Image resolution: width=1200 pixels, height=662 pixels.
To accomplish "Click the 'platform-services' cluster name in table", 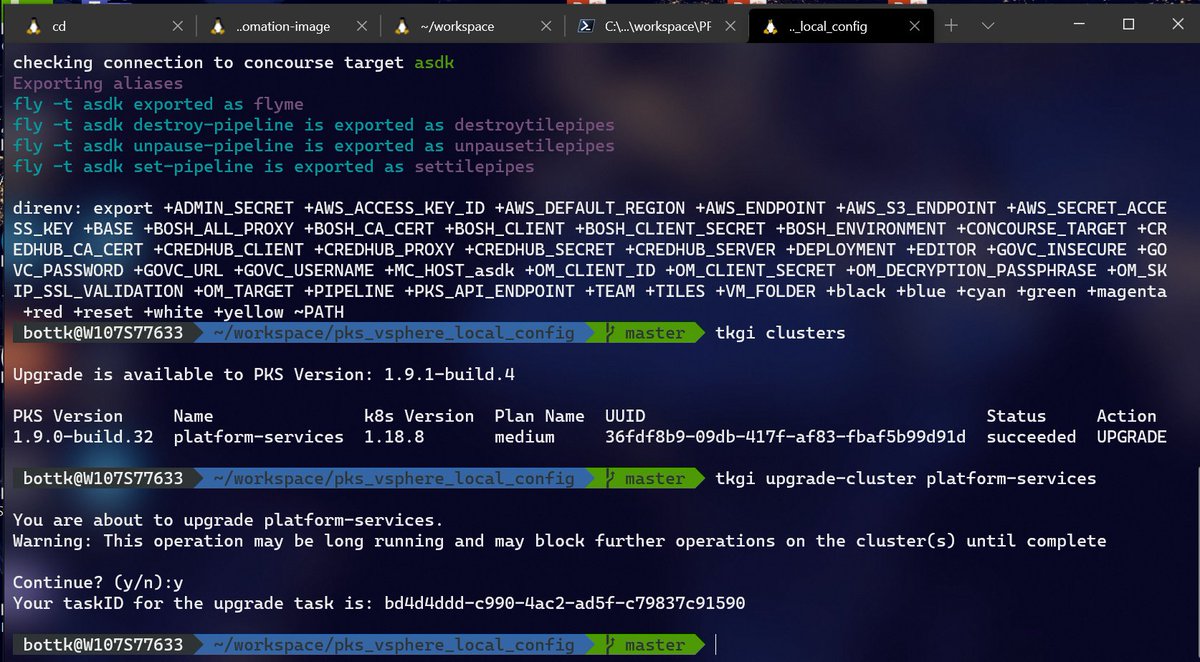I will click(x=258, y=437).
